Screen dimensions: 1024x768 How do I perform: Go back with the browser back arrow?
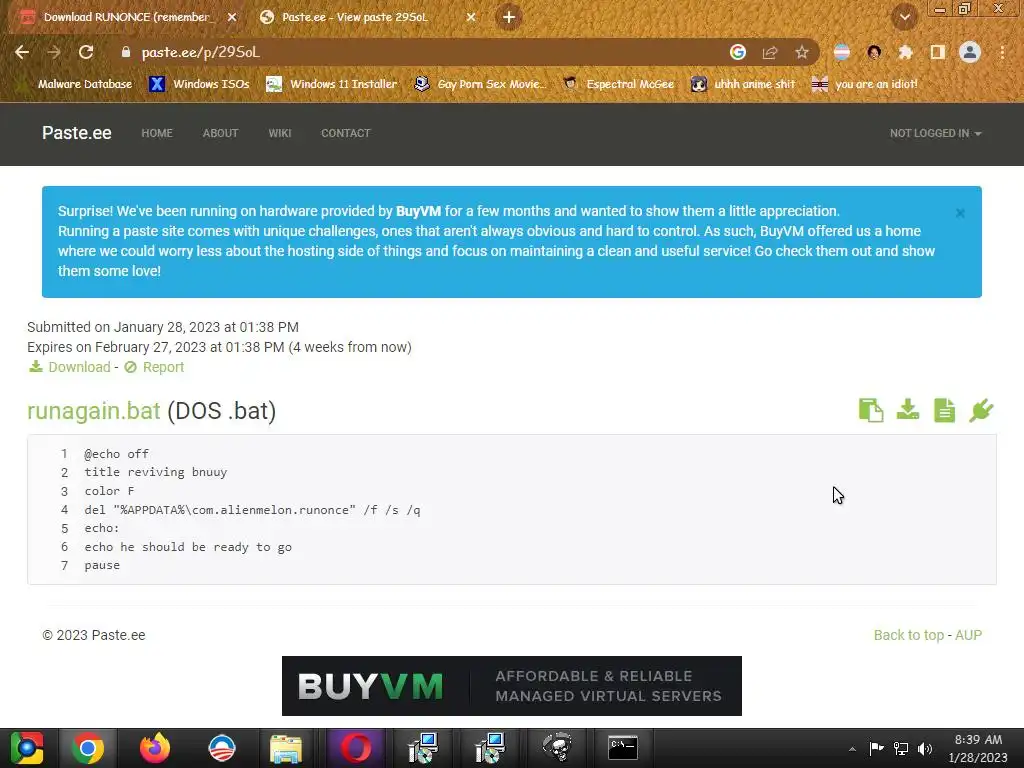22,52
